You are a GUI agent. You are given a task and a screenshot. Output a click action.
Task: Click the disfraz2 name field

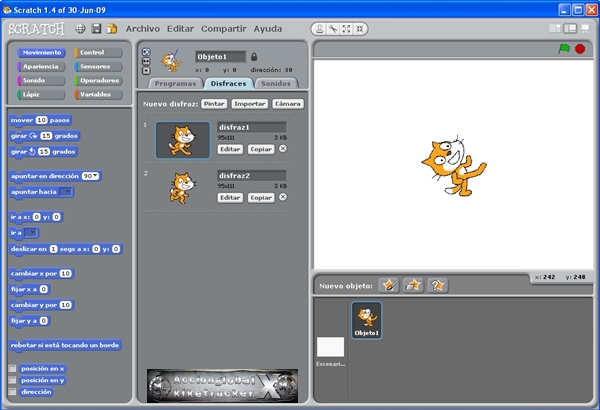click(252, 175)
